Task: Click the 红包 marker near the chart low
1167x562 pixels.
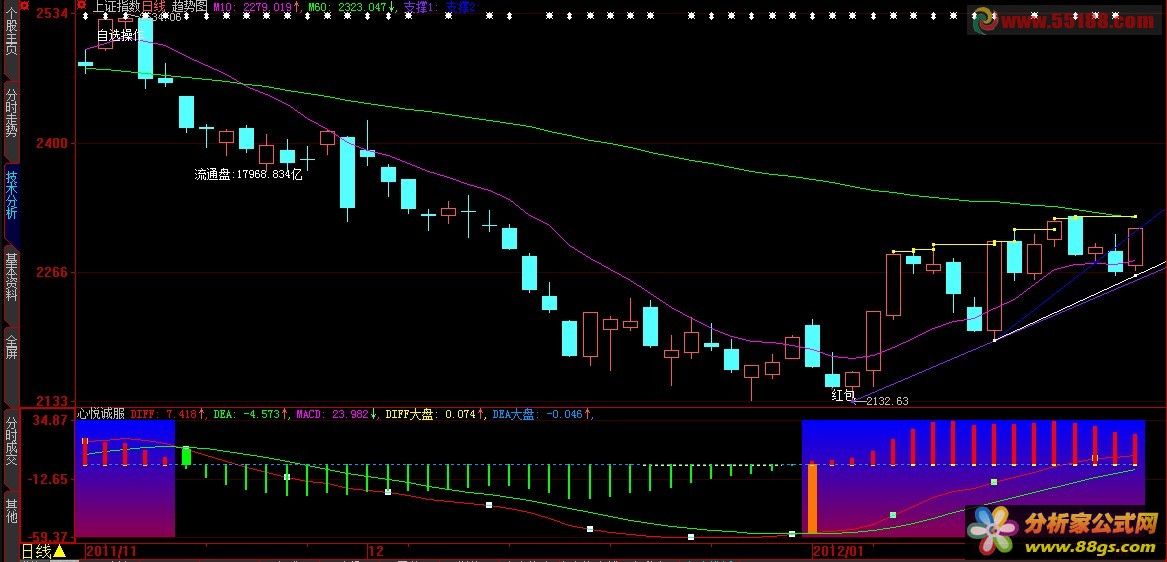Action: [x=843, y=395]
